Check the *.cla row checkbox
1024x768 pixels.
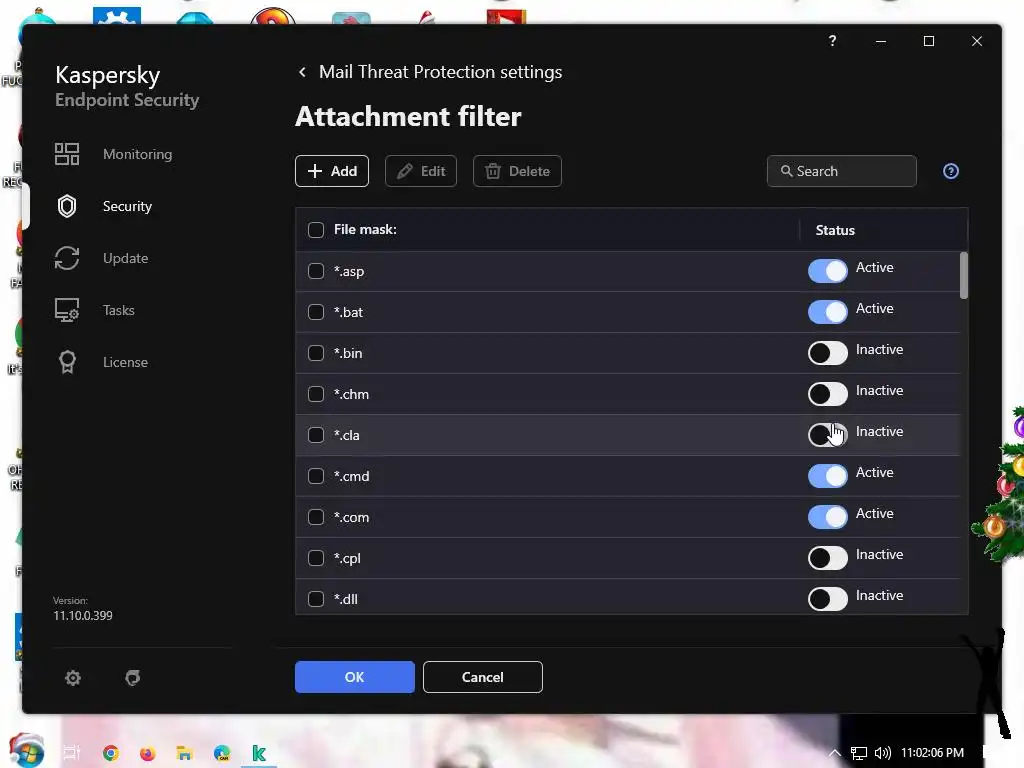coord(316,435)
